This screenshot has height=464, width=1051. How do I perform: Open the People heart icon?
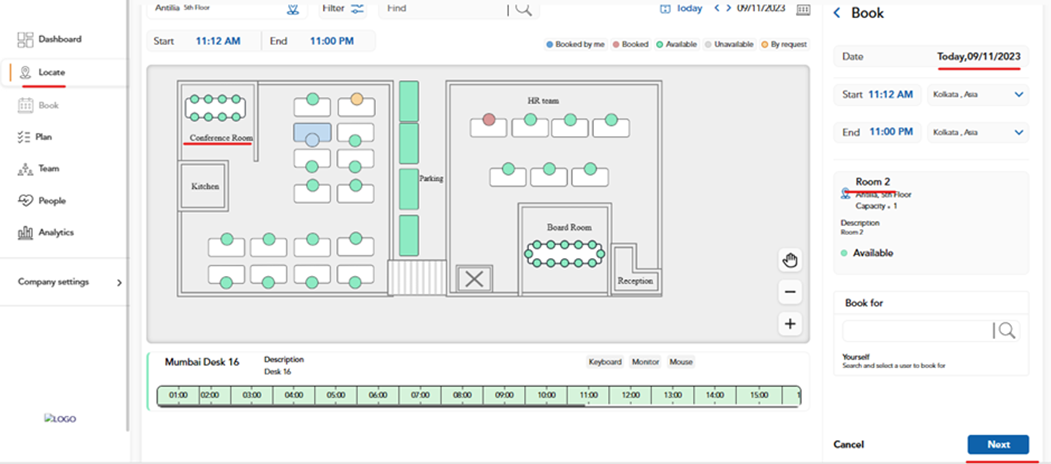pos(25,200)
